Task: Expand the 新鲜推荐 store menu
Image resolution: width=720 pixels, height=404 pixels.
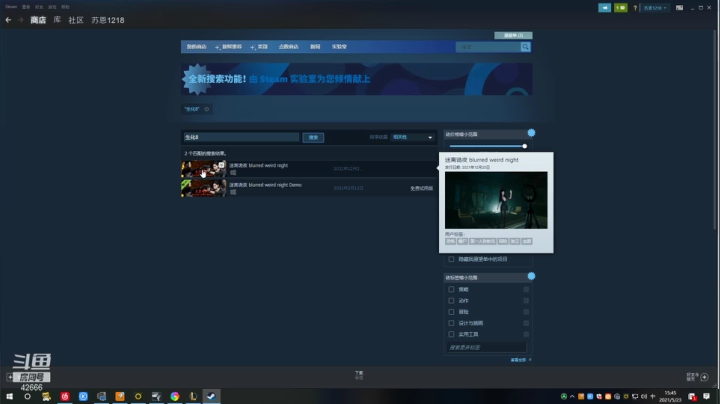Action: tap(229, 47)
